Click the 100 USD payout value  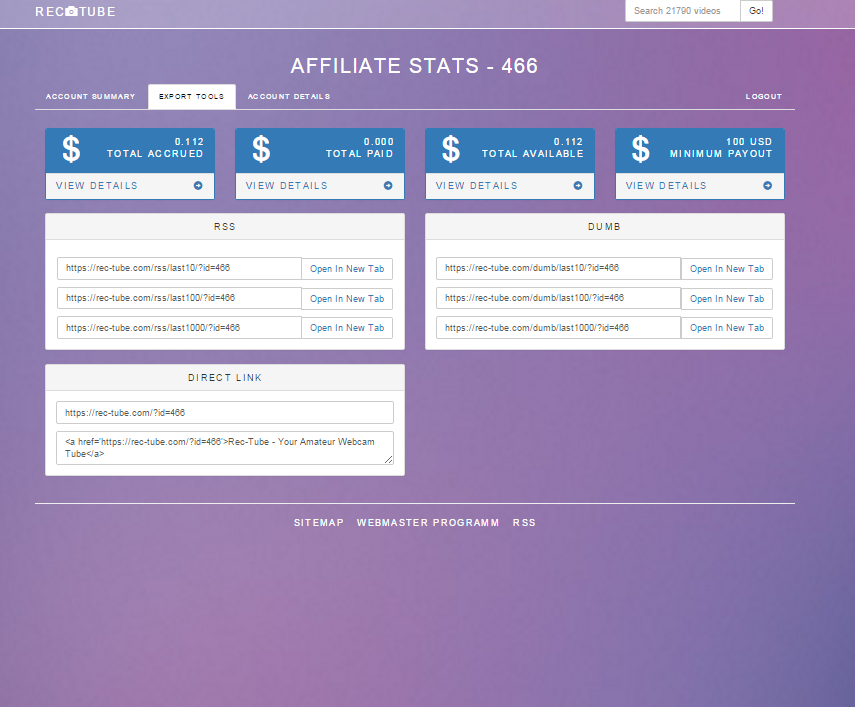tap(749, 142)
